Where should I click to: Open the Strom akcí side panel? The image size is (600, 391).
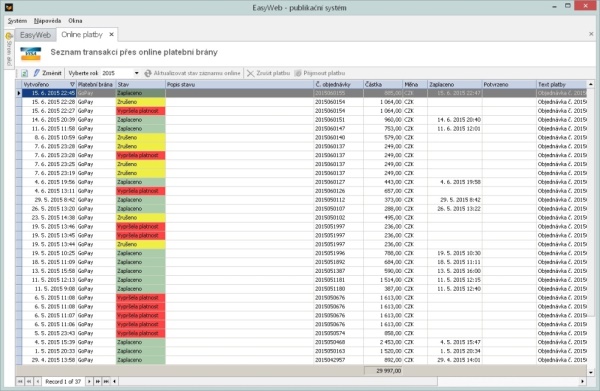click(x=9, y=50)
